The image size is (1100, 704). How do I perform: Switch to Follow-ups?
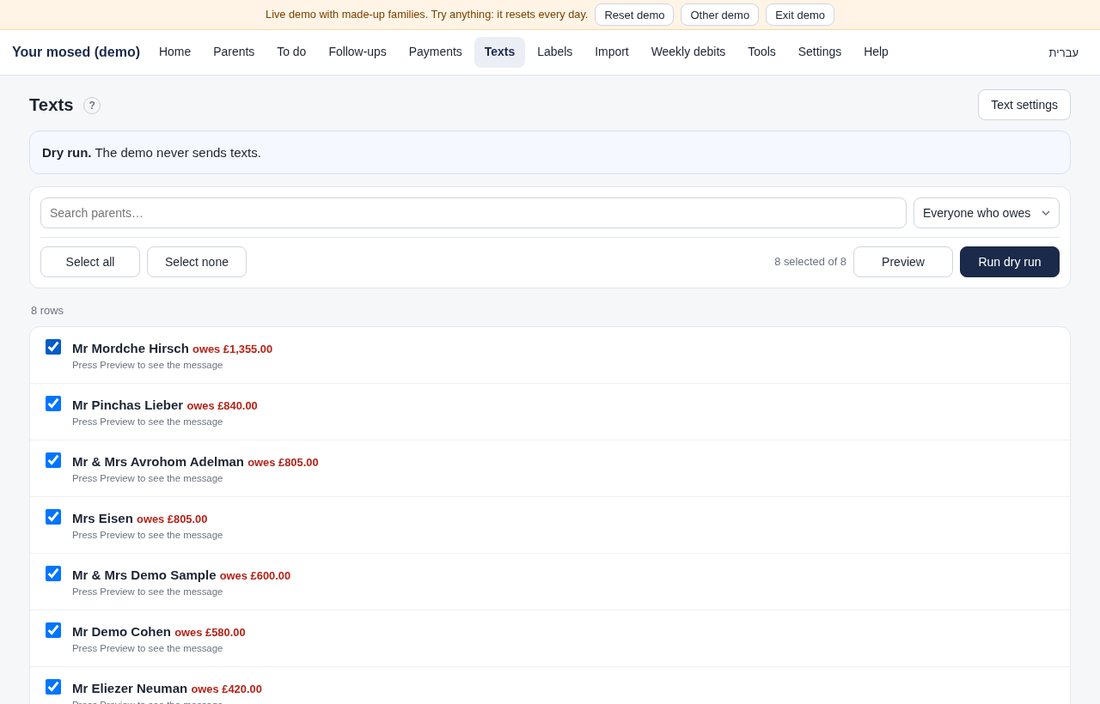tap(357, 52)
